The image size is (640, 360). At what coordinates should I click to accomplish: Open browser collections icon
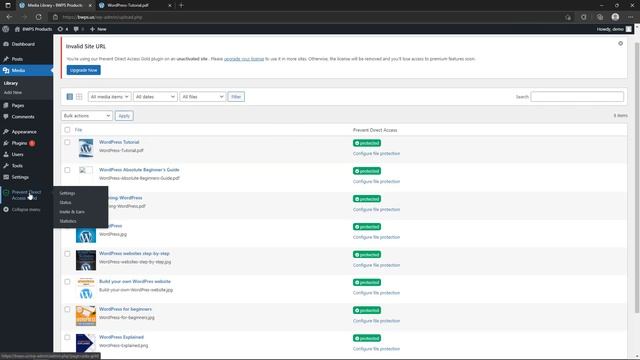coord(600,17)
